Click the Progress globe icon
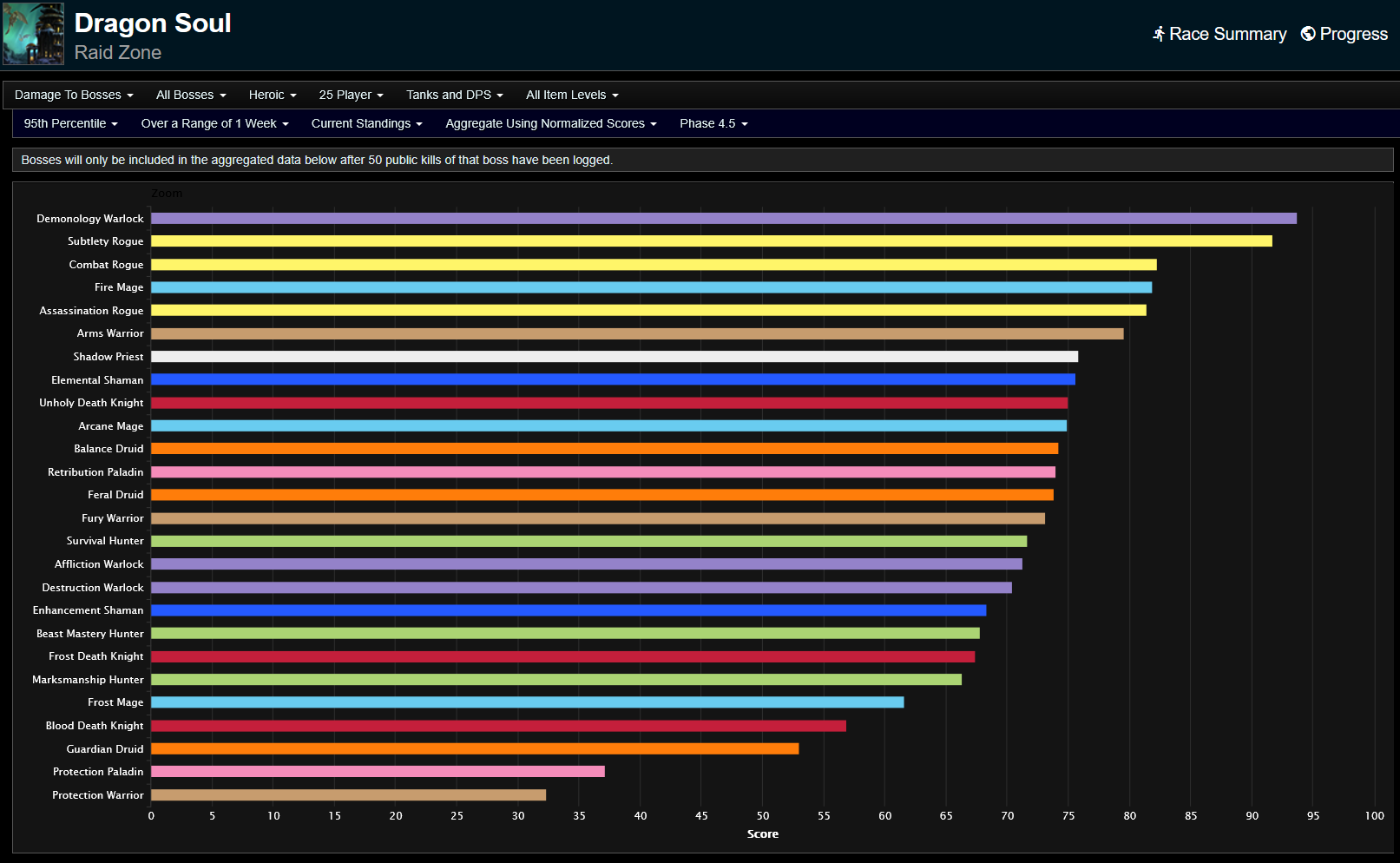Viewport: 1400px width, 863px height. [x=1307, y=34]
